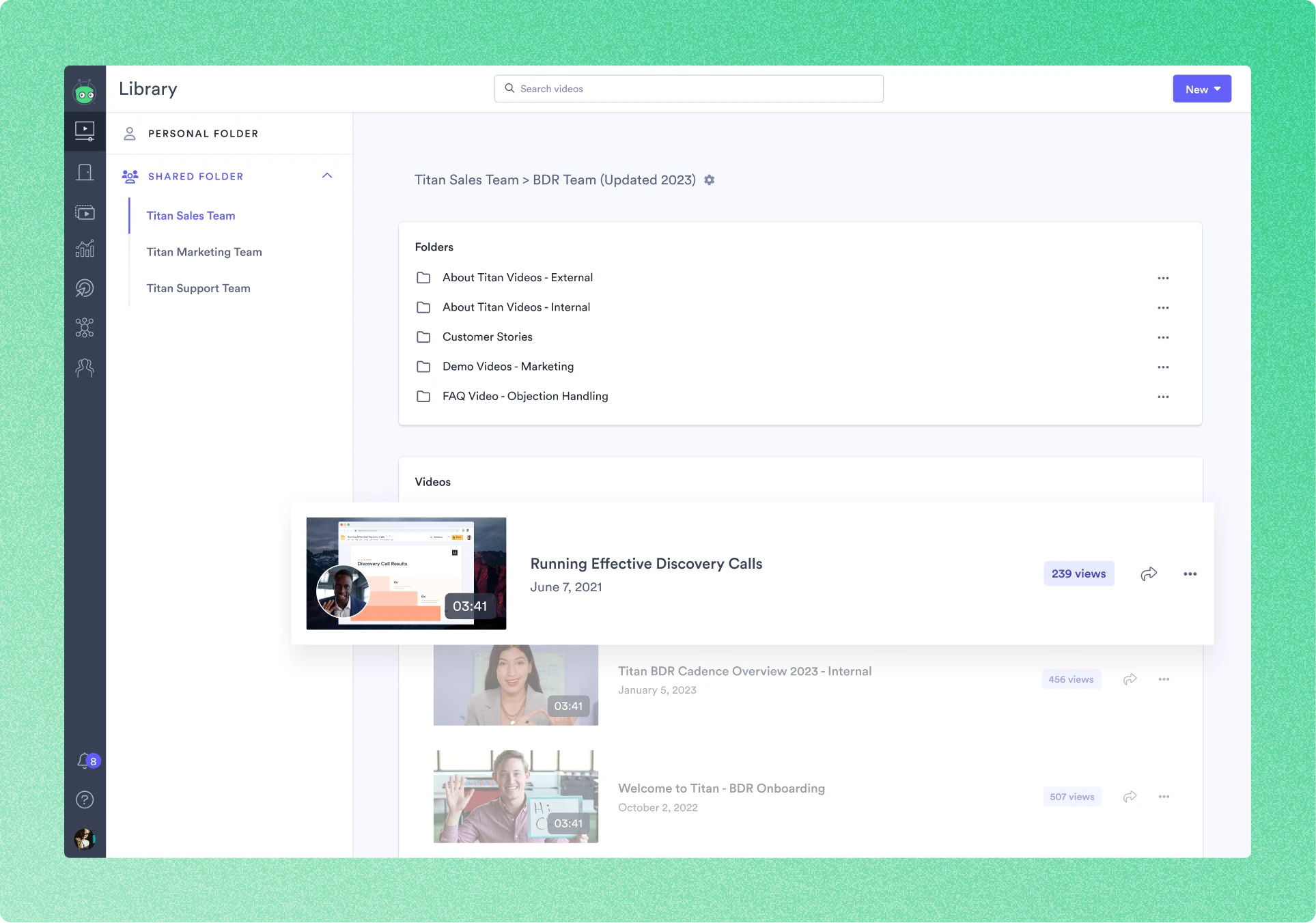Collapse the Shared Folder section chevron

coord(327,175)
